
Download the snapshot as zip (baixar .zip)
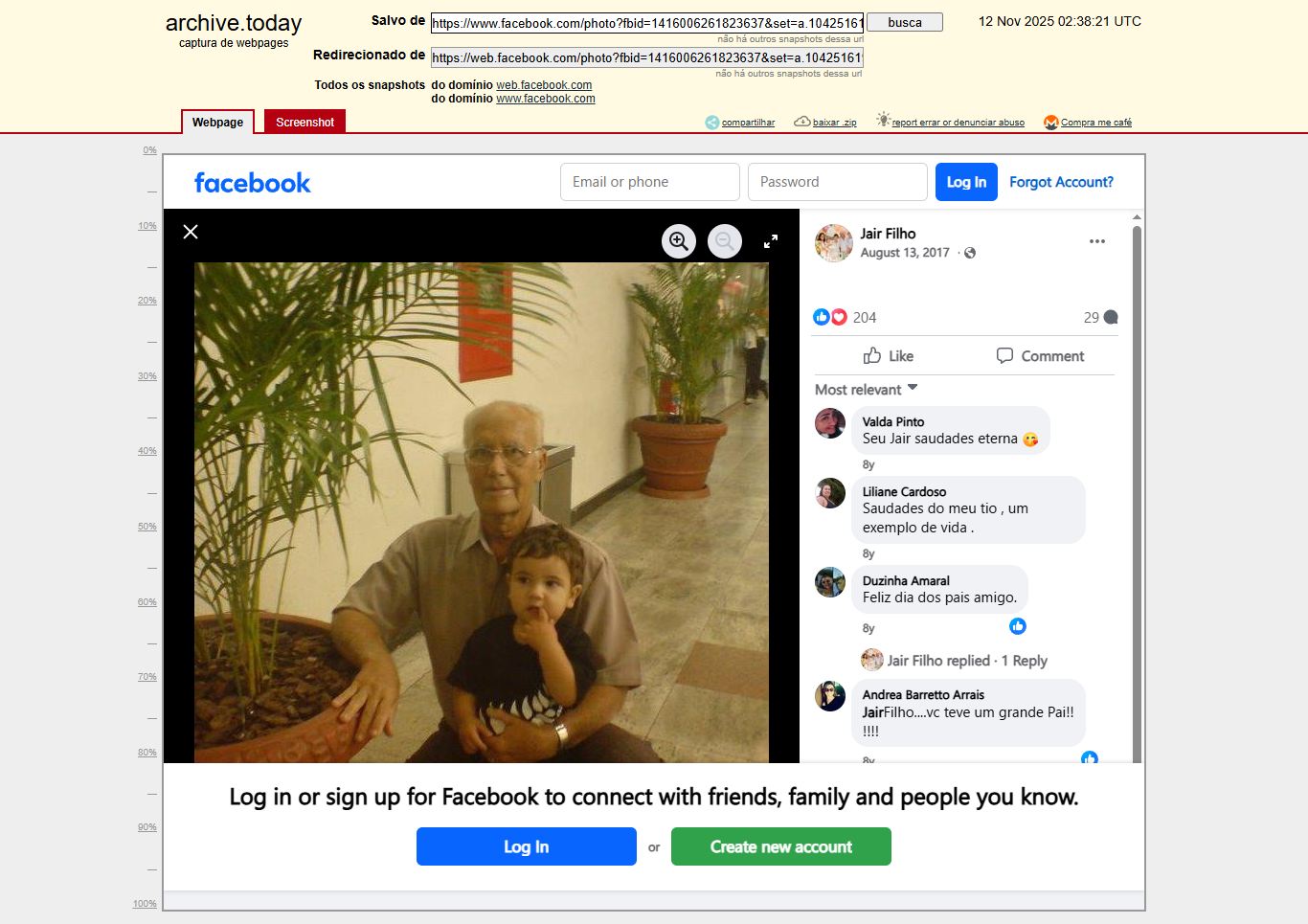[802, 123]
